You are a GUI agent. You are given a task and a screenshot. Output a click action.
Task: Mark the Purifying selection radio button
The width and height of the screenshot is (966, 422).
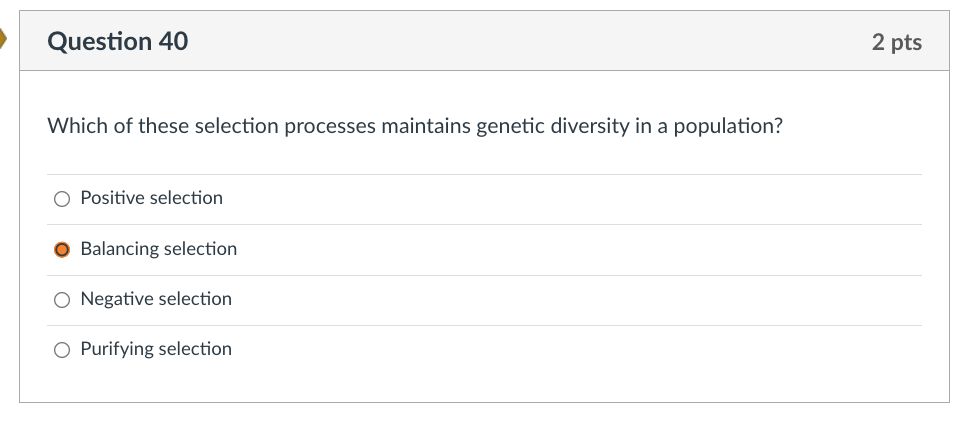click(62, 349)
